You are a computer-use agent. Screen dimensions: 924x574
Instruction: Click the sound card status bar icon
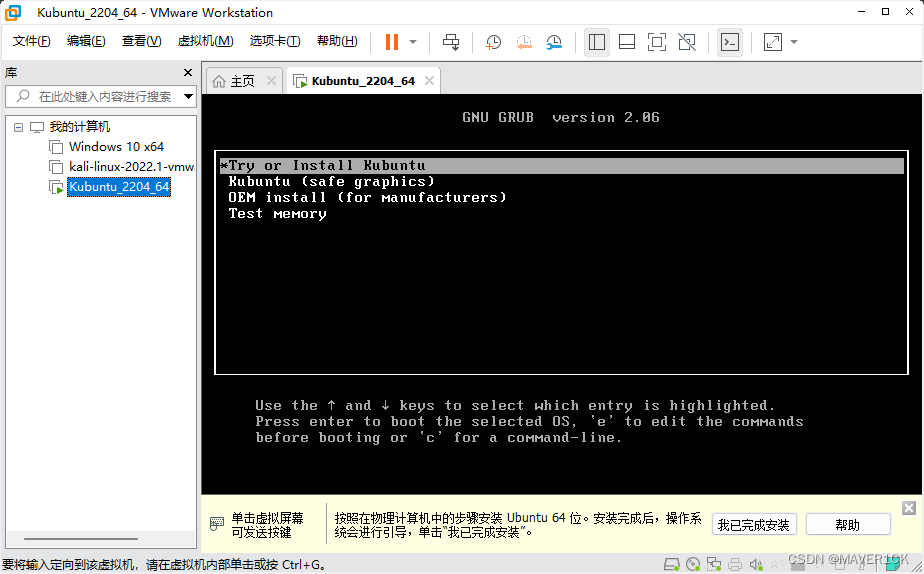click(757, 565)
